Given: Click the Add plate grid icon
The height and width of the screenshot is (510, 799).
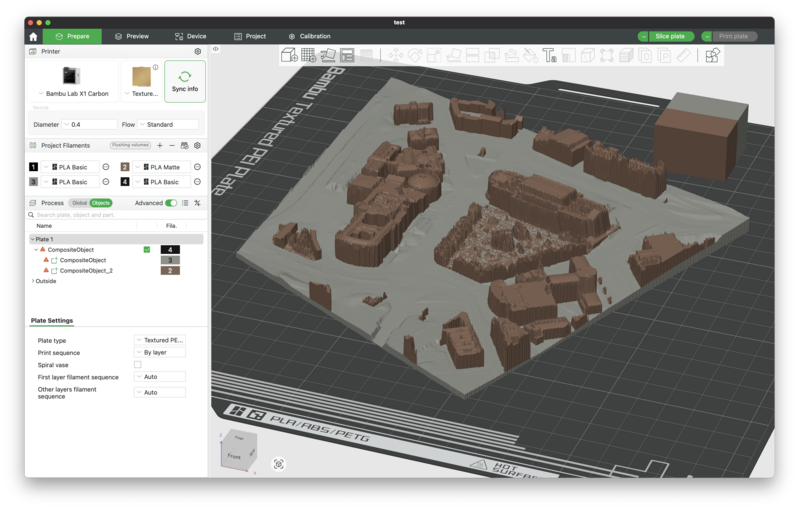Looking at the screenshot, I should 309,55.
